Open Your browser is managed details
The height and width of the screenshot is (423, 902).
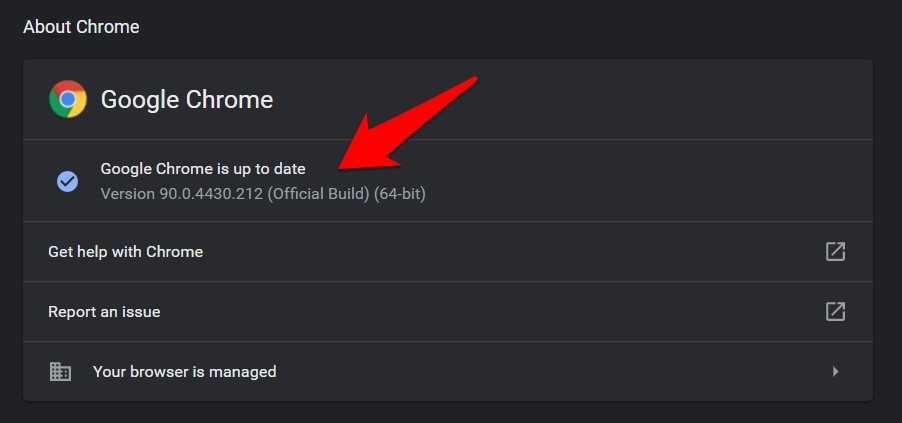(185, 372)
